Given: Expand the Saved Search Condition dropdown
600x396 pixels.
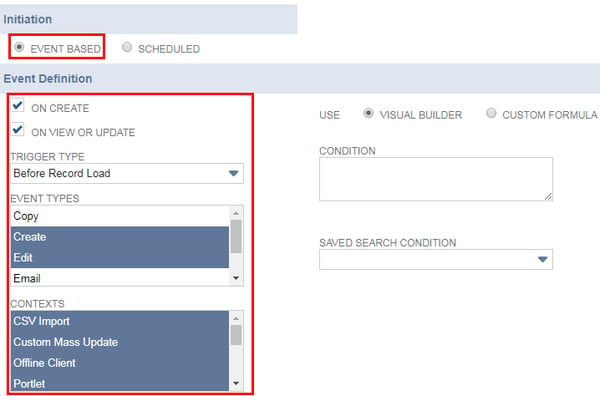Looking at the screenshot, I should [x=436, y=259].
